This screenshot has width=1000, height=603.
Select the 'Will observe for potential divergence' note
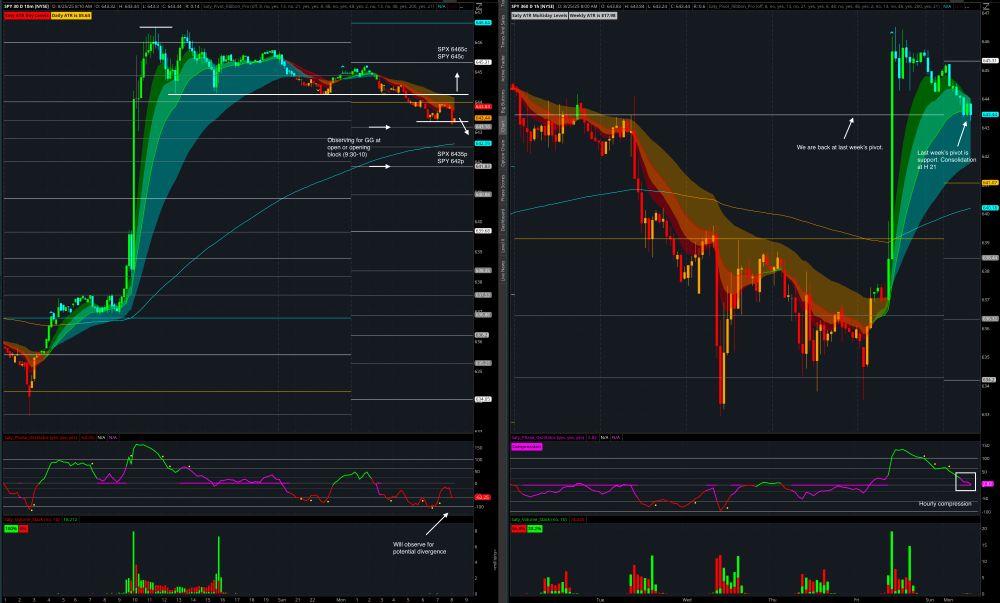pos(419,548)
